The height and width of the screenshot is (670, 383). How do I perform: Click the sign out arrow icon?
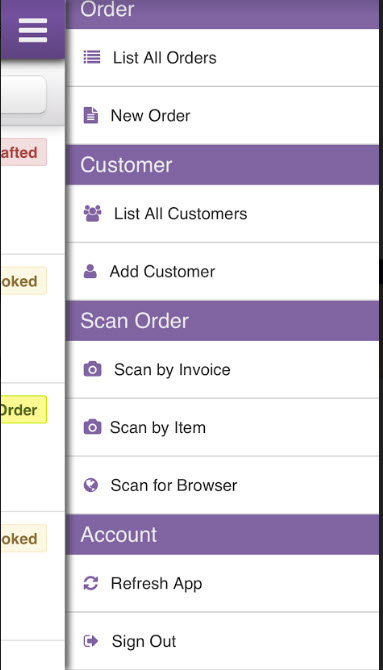91,641
